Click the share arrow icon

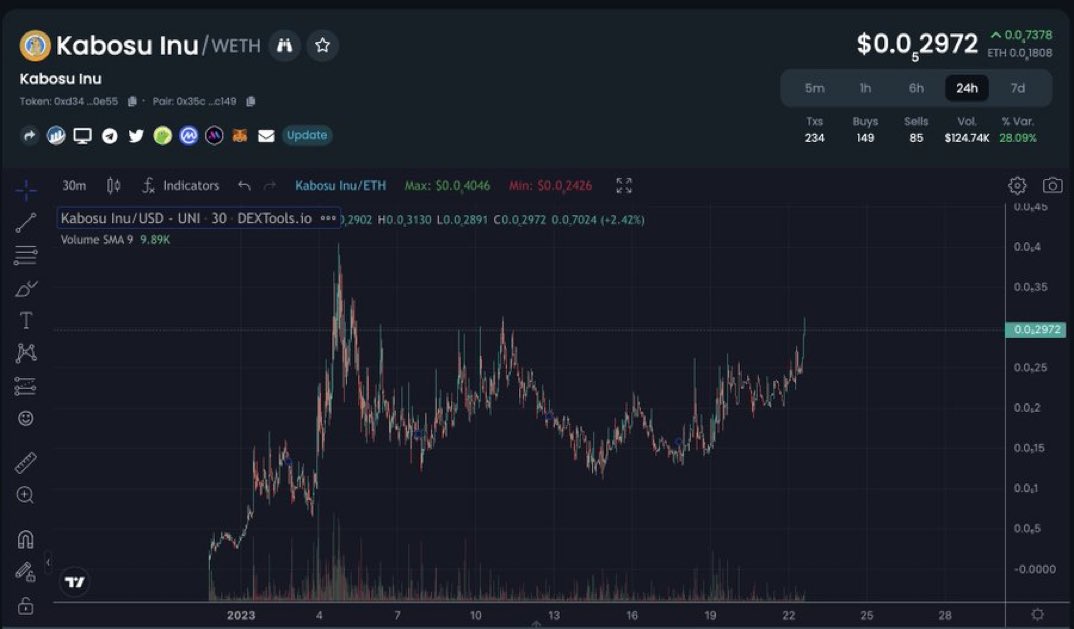click(29, 136)
